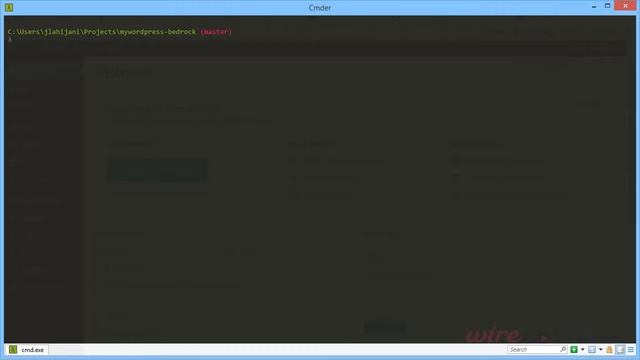Create new console with green plus icon

click(574, 349)
